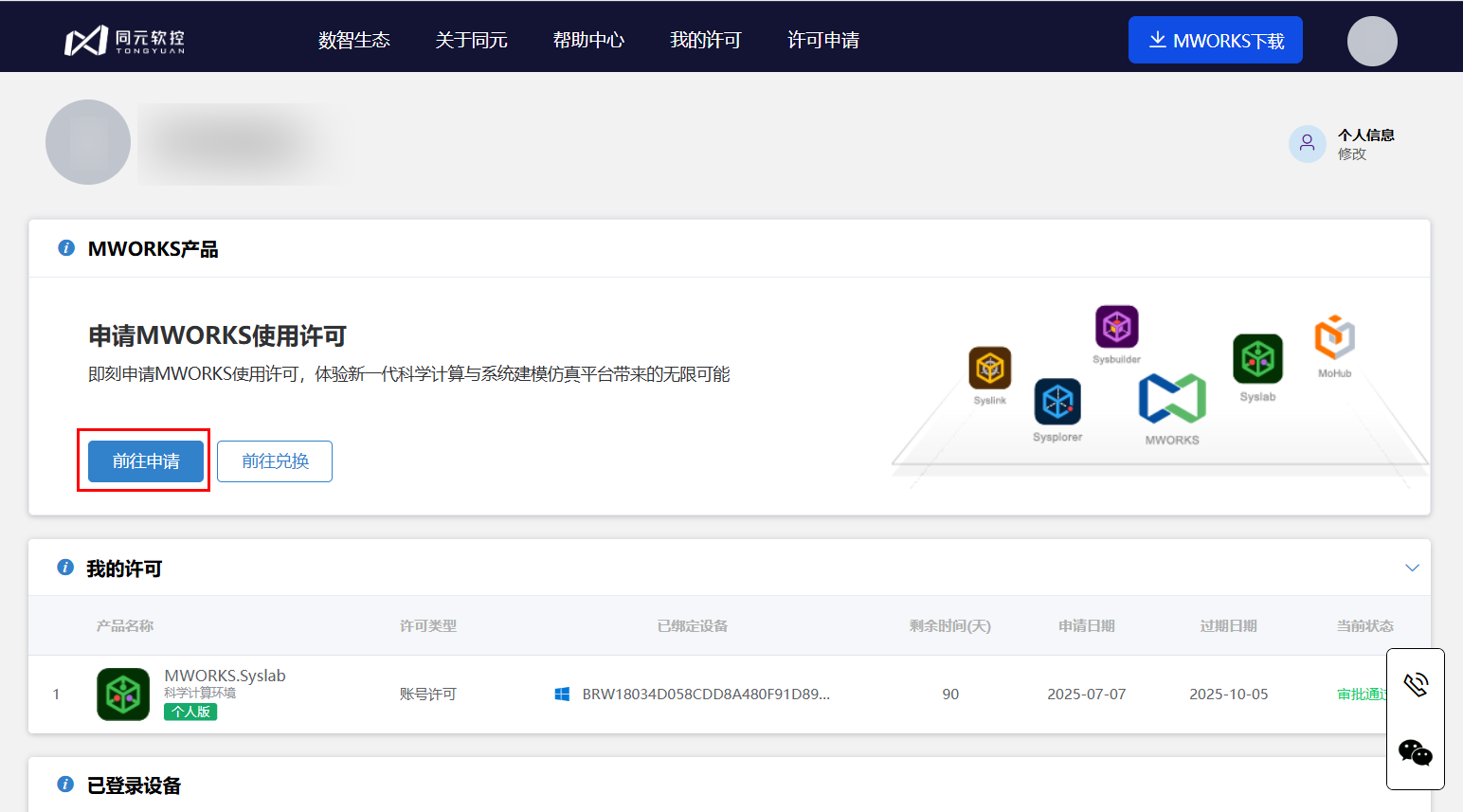Viewport: 1463px width, 812px height.
Task: Click the Sysplorer product icon
Action: click(1057, 402)
